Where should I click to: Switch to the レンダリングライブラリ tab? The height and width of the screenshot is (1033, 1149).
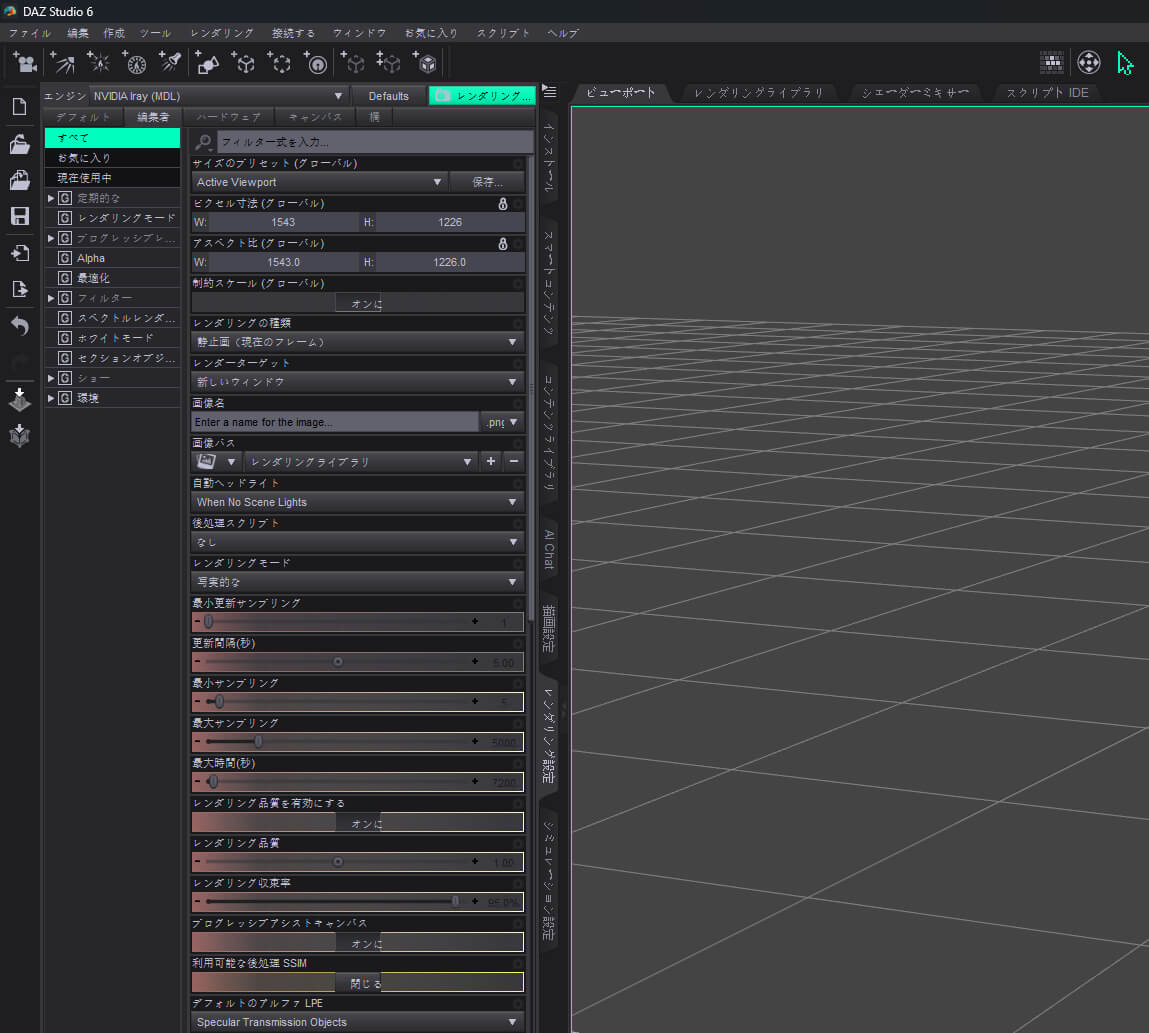click(758, 93)
